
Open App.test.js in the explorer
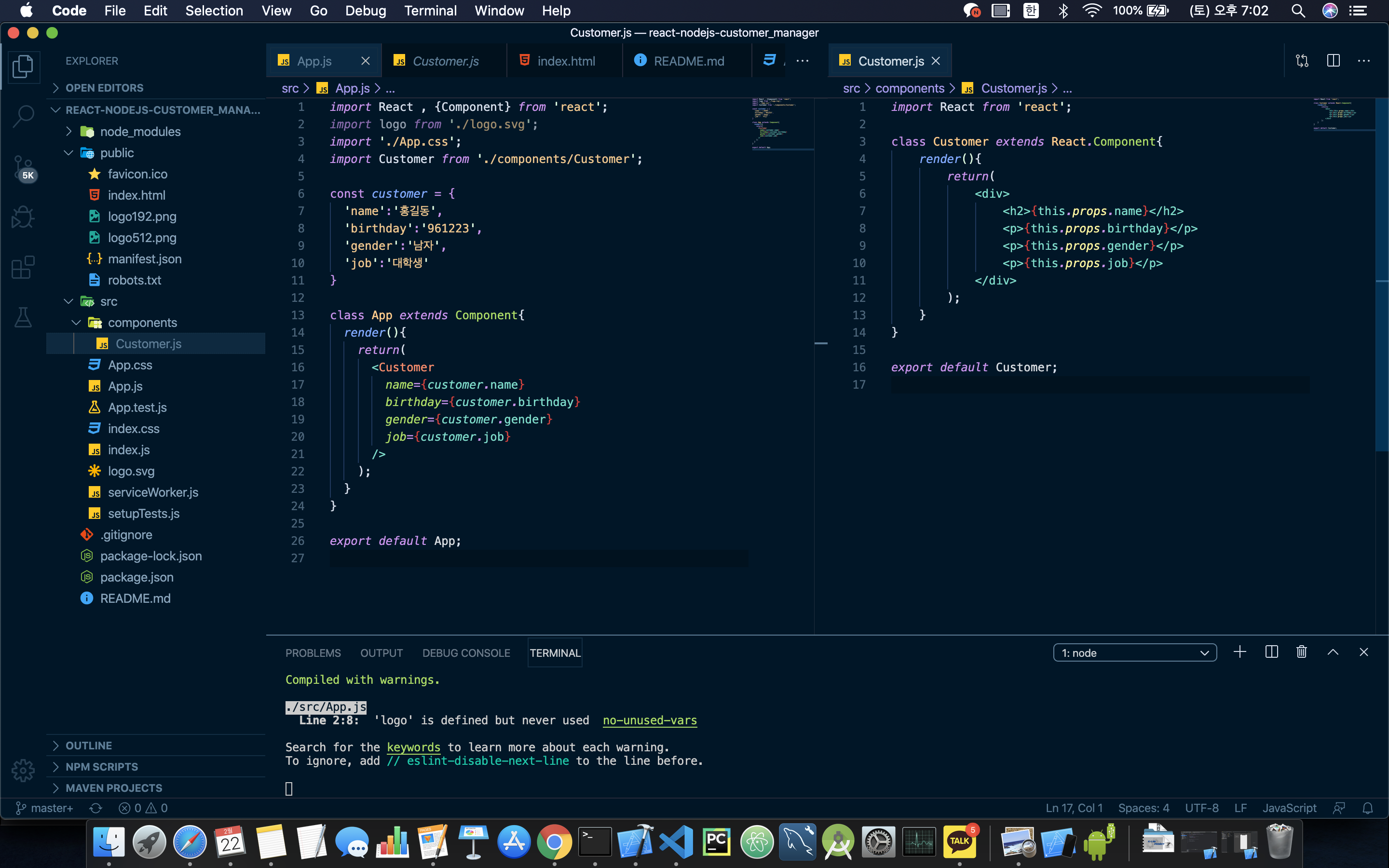[x=137, y=407]
